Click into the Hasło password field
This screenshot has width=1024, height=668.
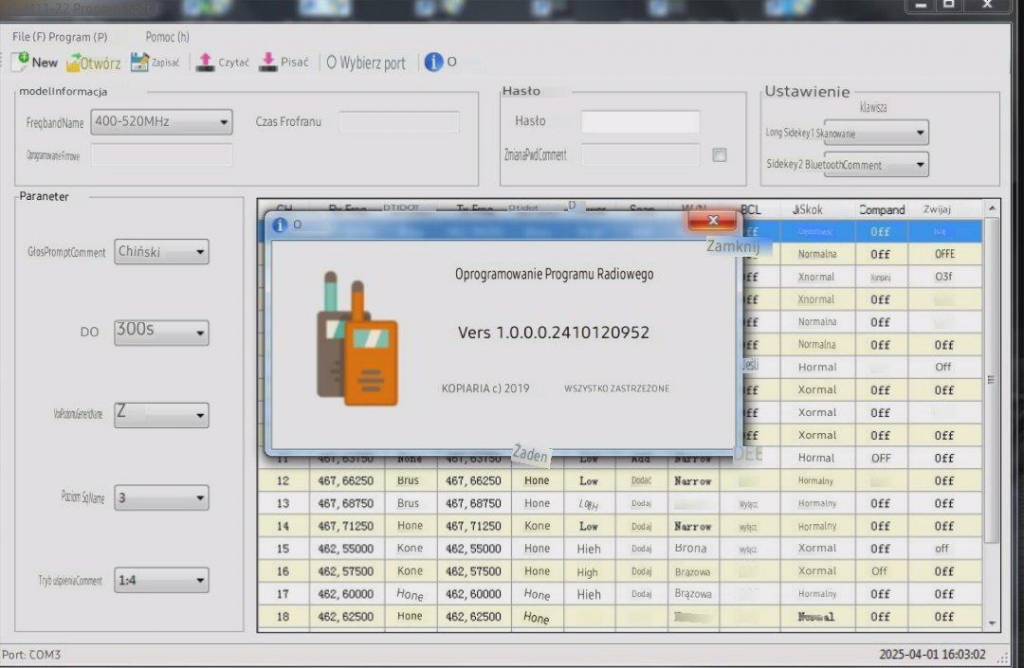640,121
